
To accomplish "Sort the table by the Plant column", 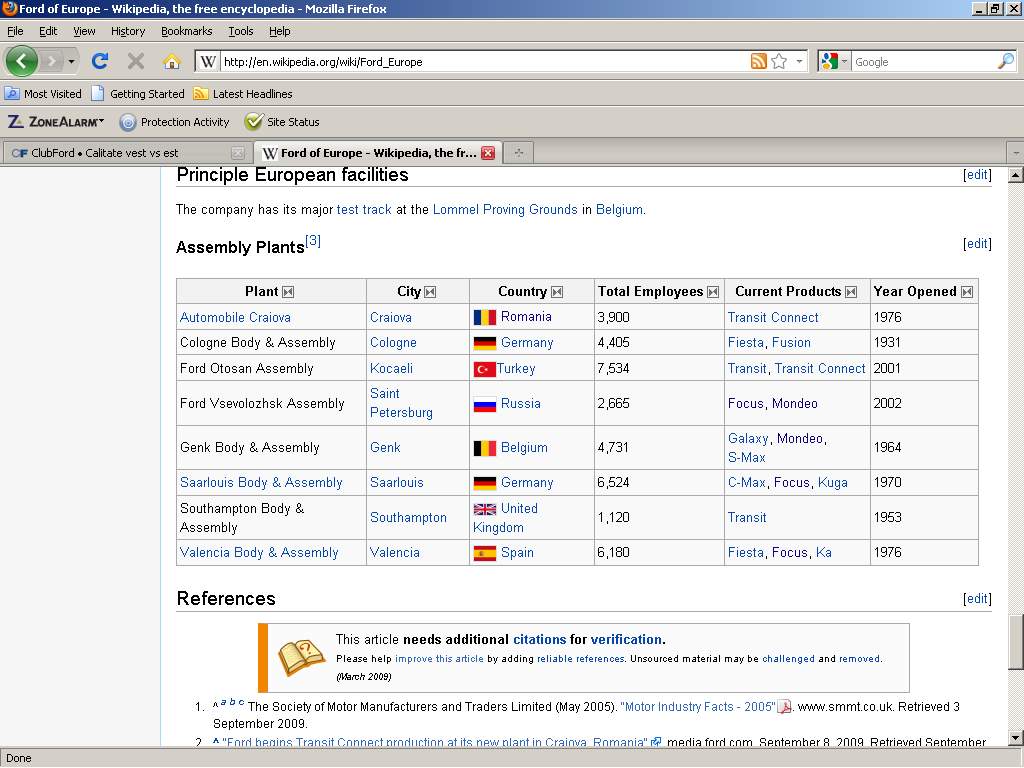I will (288, 292).
